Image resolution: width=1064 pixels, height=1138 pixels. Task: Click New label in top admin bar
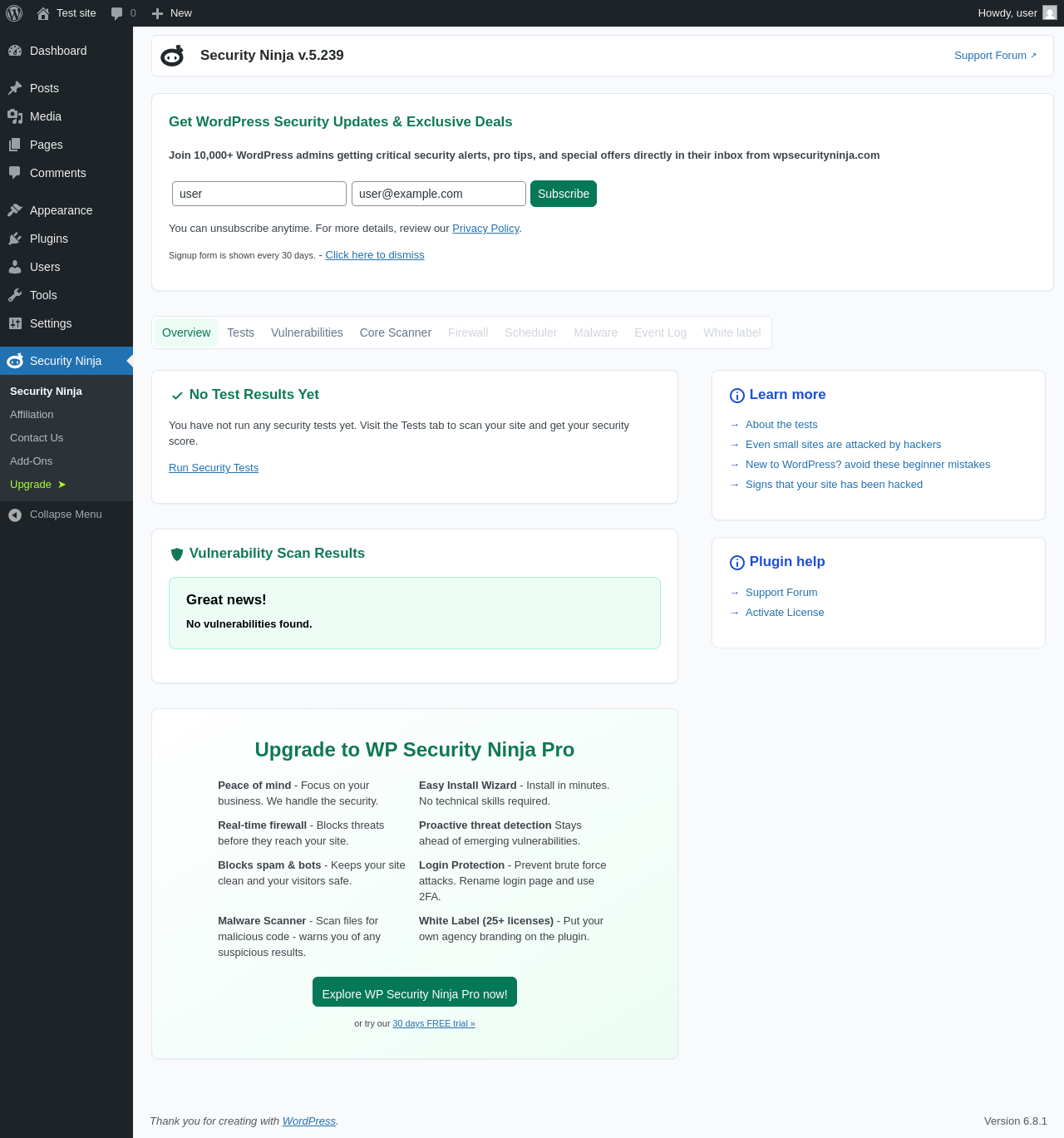pyautogui.click(x=181, y=13)
